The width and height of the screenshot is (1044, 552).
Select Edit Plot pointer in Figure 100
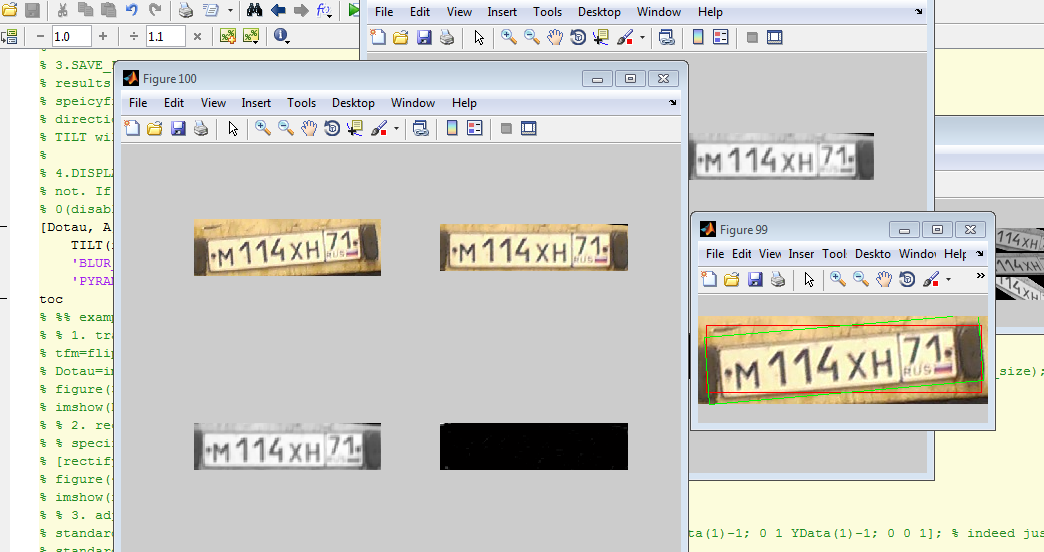pos(233,128)
